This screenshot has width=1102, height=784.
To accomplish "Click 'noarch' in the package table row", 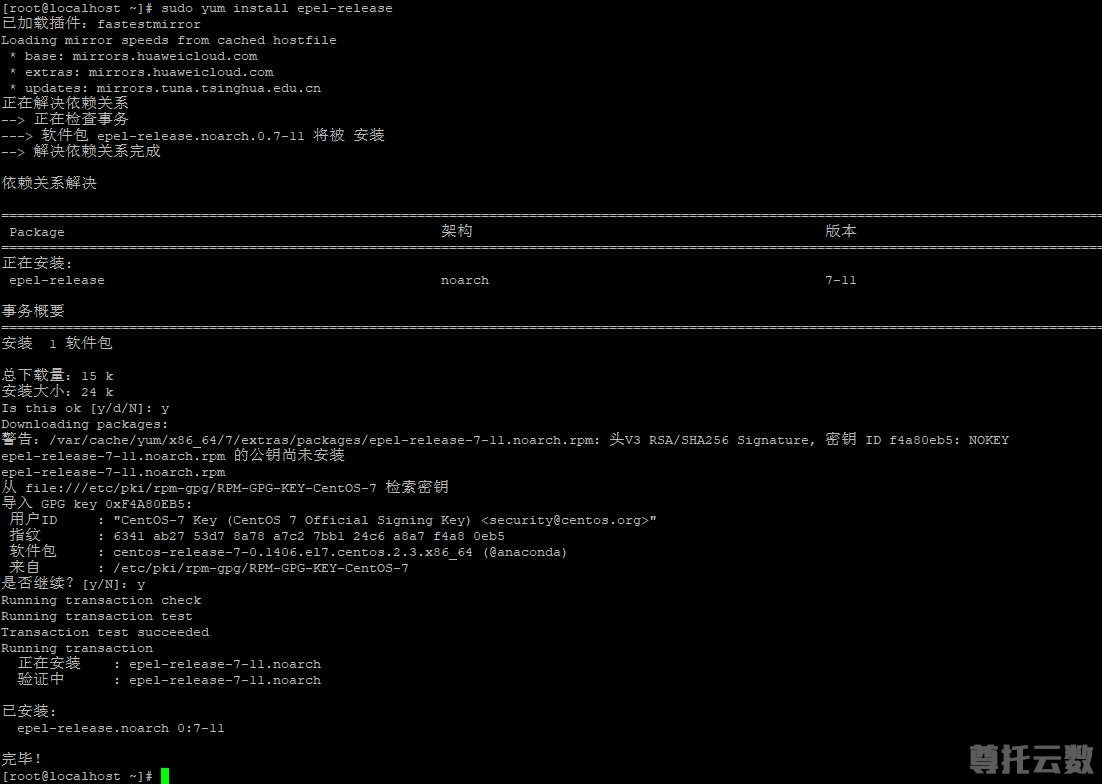I will tap(465, 280).
